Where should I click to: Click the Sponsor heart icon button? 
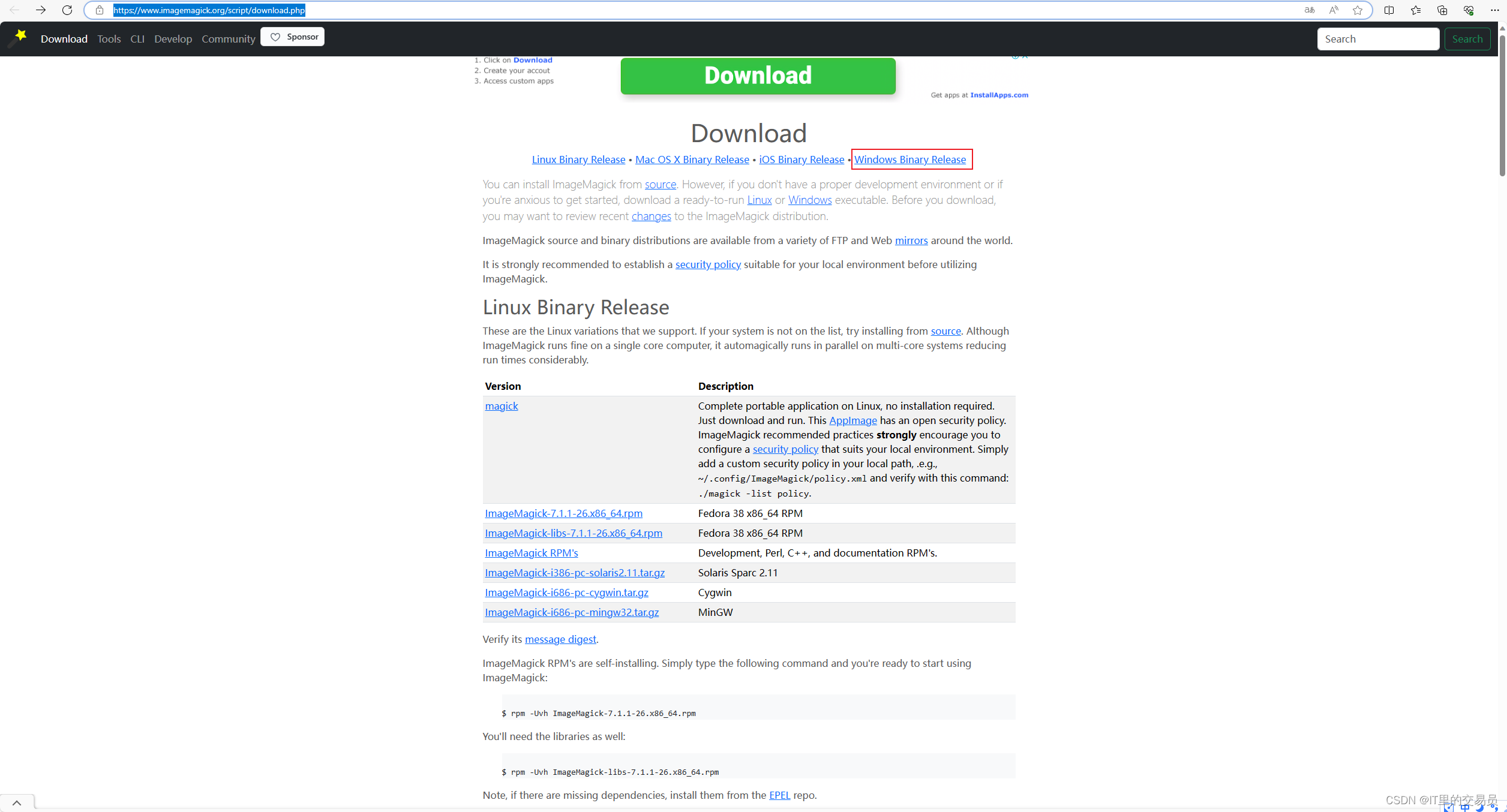pos(293,37)
